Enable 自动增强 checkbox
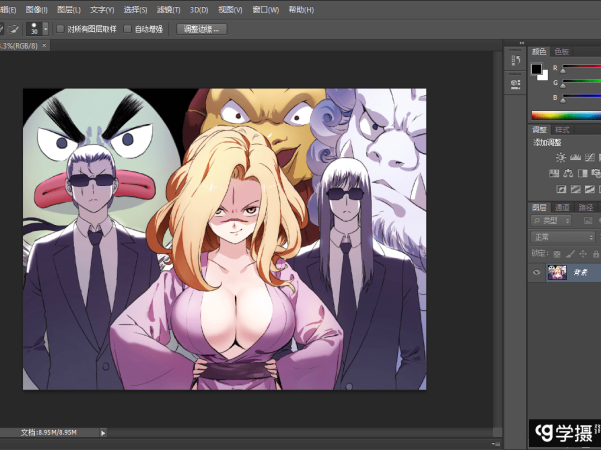601x450 pixels. click(x=128, y=29)
